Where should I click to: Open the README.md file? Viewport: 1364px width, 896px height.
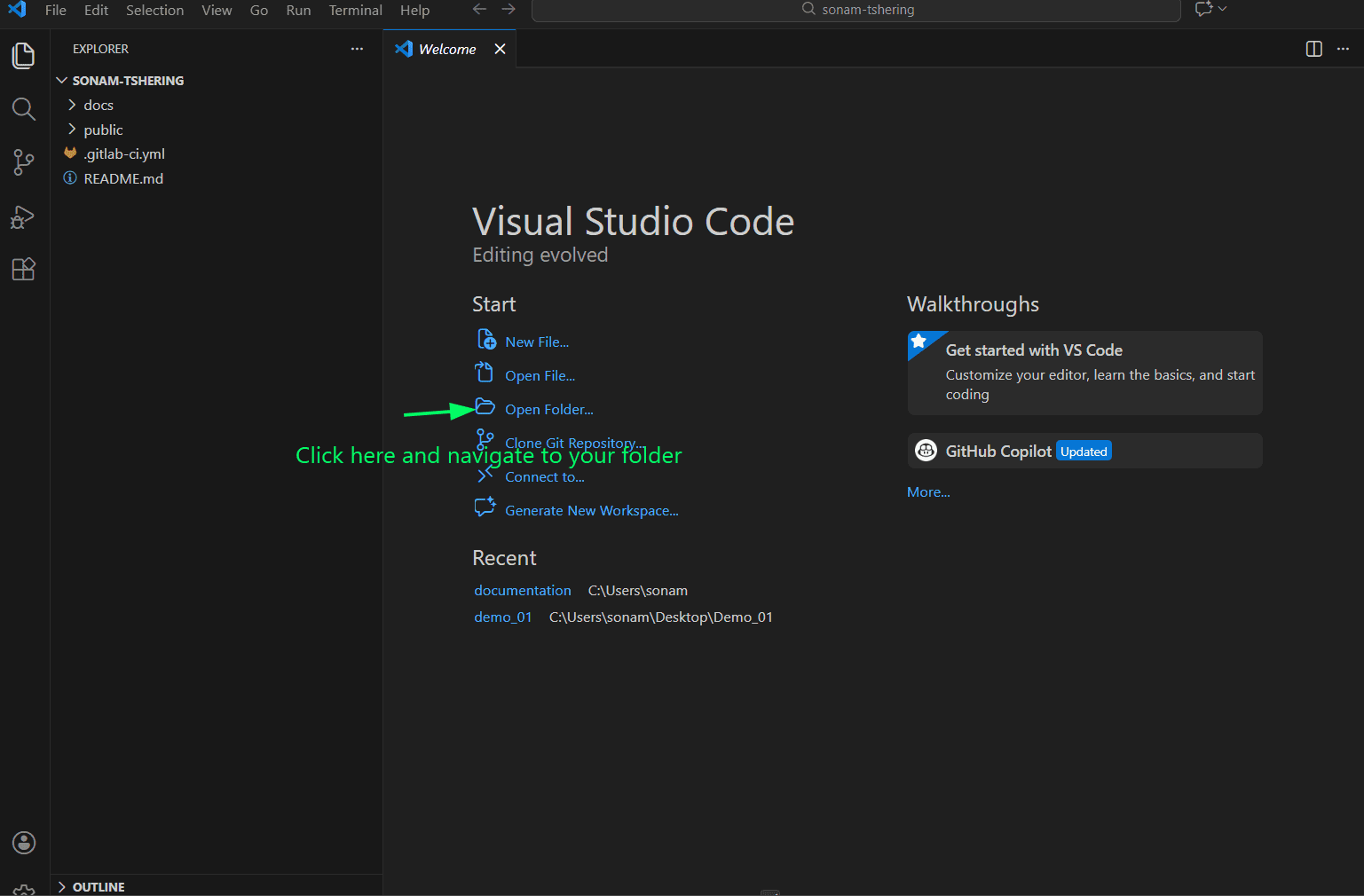(x=123, y=178)
